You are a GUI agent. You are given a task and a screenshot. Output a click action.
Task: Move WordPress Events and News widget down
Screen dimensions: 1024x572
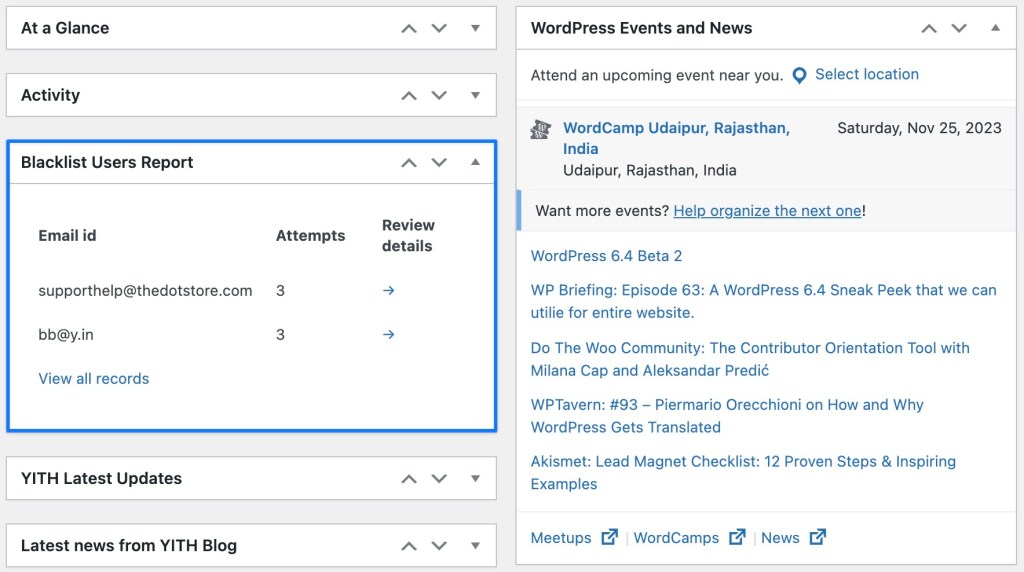[x=959, y=28]
